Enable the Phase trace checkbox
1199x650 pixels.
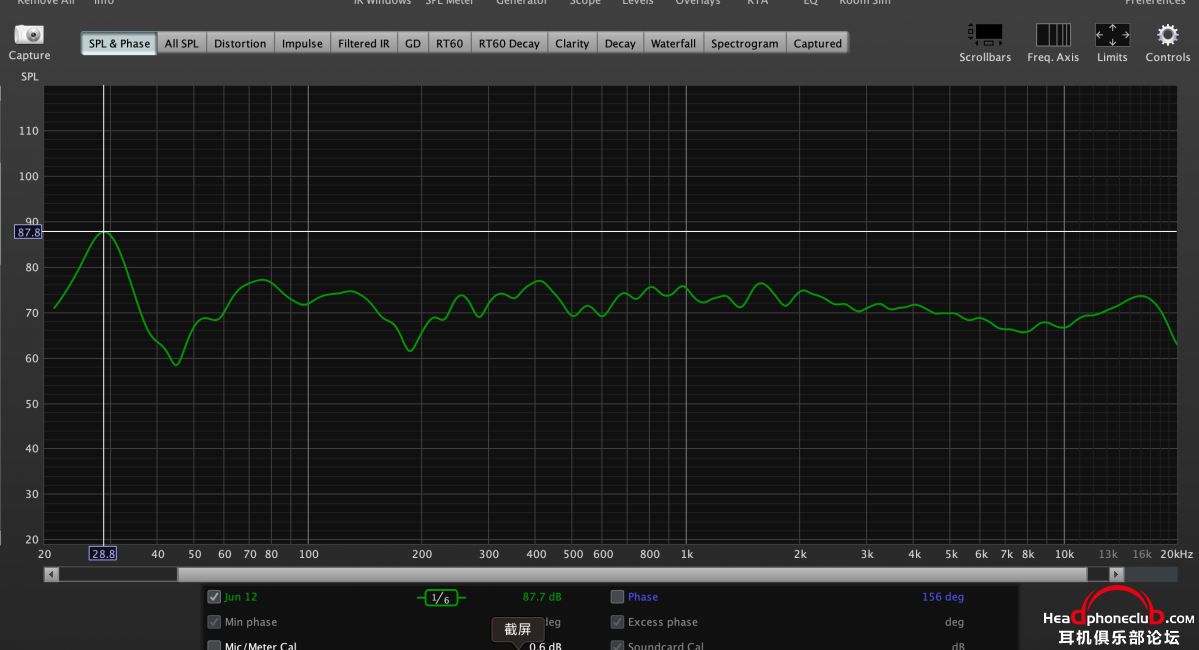(x=617, y=596)
